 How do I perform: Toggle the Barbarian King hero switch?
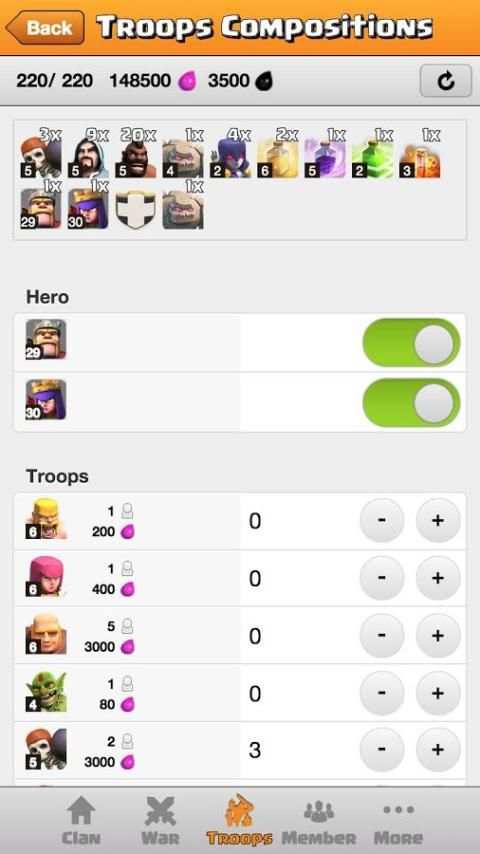[411, 343]
